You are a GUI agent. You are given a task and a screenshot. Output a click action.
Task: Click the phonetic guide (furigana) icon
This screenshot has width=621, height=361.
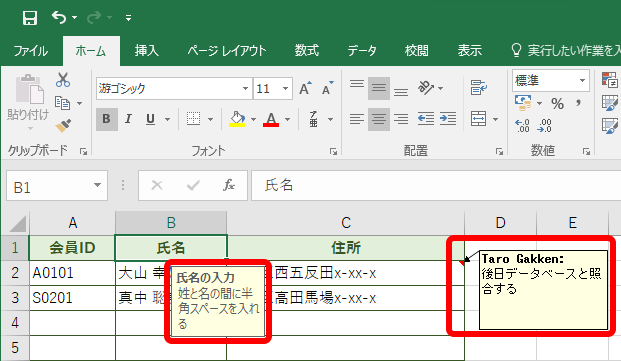coord(314,119)
